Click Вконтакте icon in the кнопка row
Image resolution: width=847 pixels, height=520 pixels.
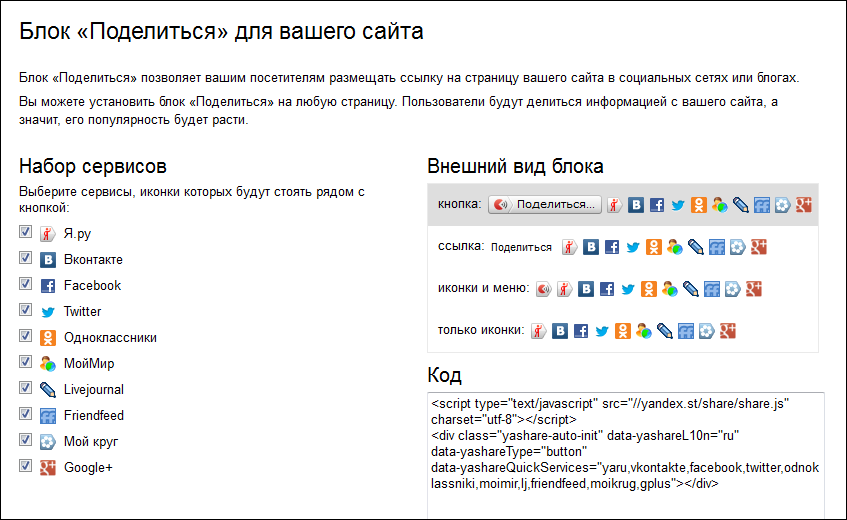tap(636, 205)
